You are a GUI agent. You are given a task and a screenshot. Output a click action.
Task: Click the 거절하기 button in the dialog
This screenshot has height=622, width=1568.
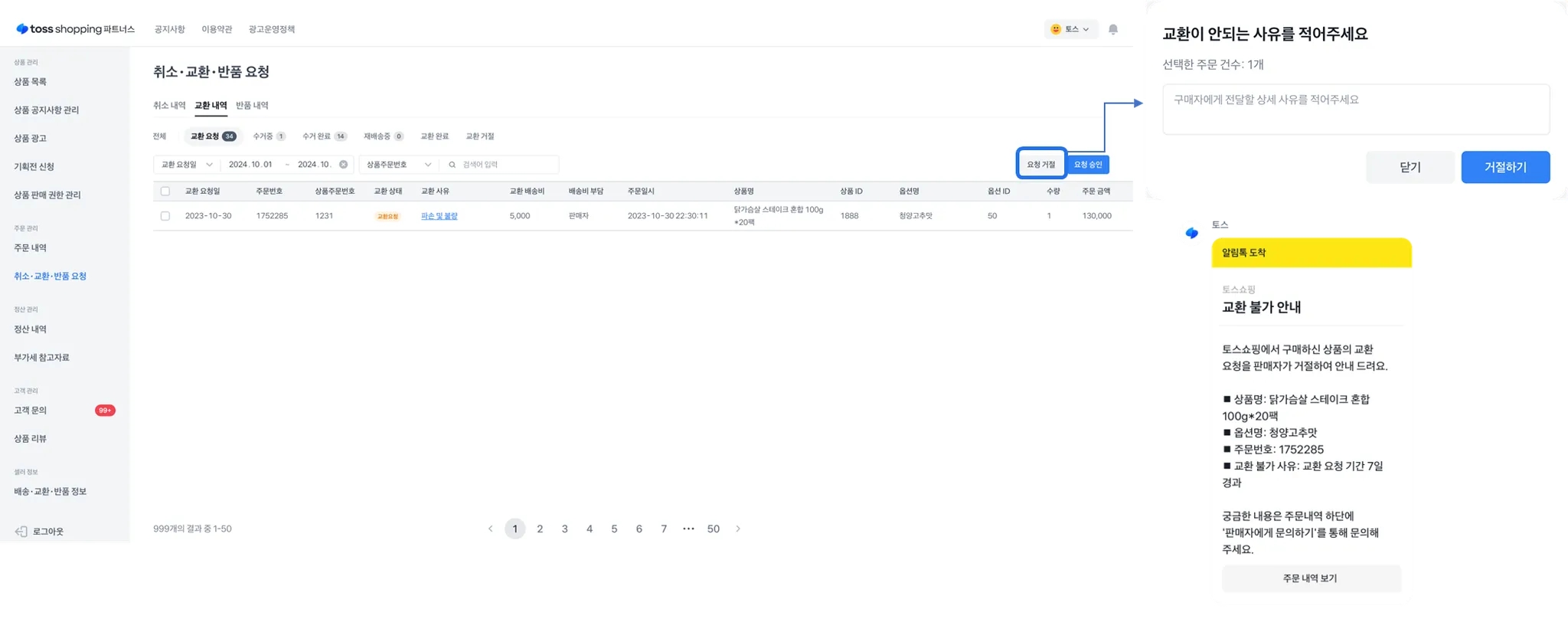(1504, 167)
